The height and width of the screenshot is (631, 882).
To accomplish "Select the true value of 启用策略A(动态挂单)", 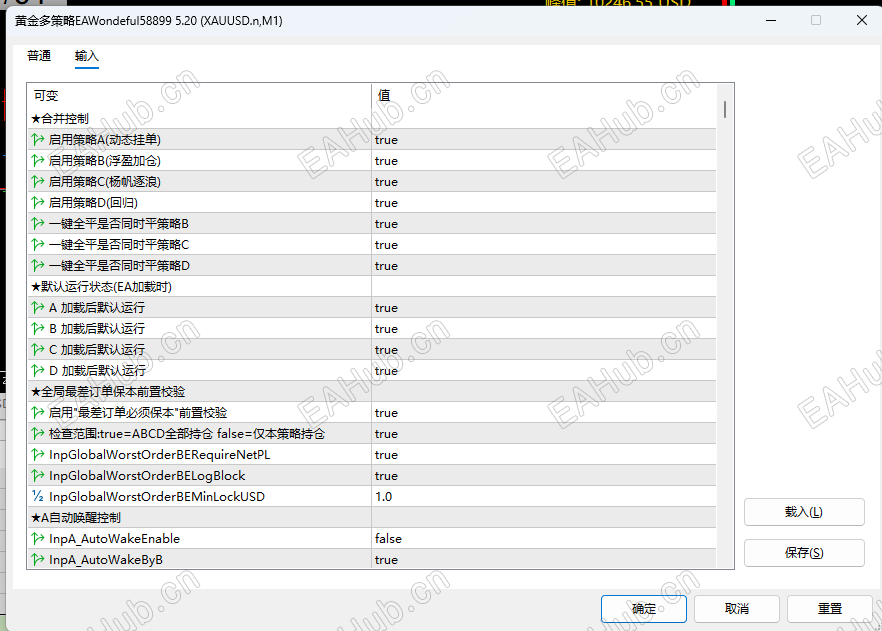I will [386, 139].
